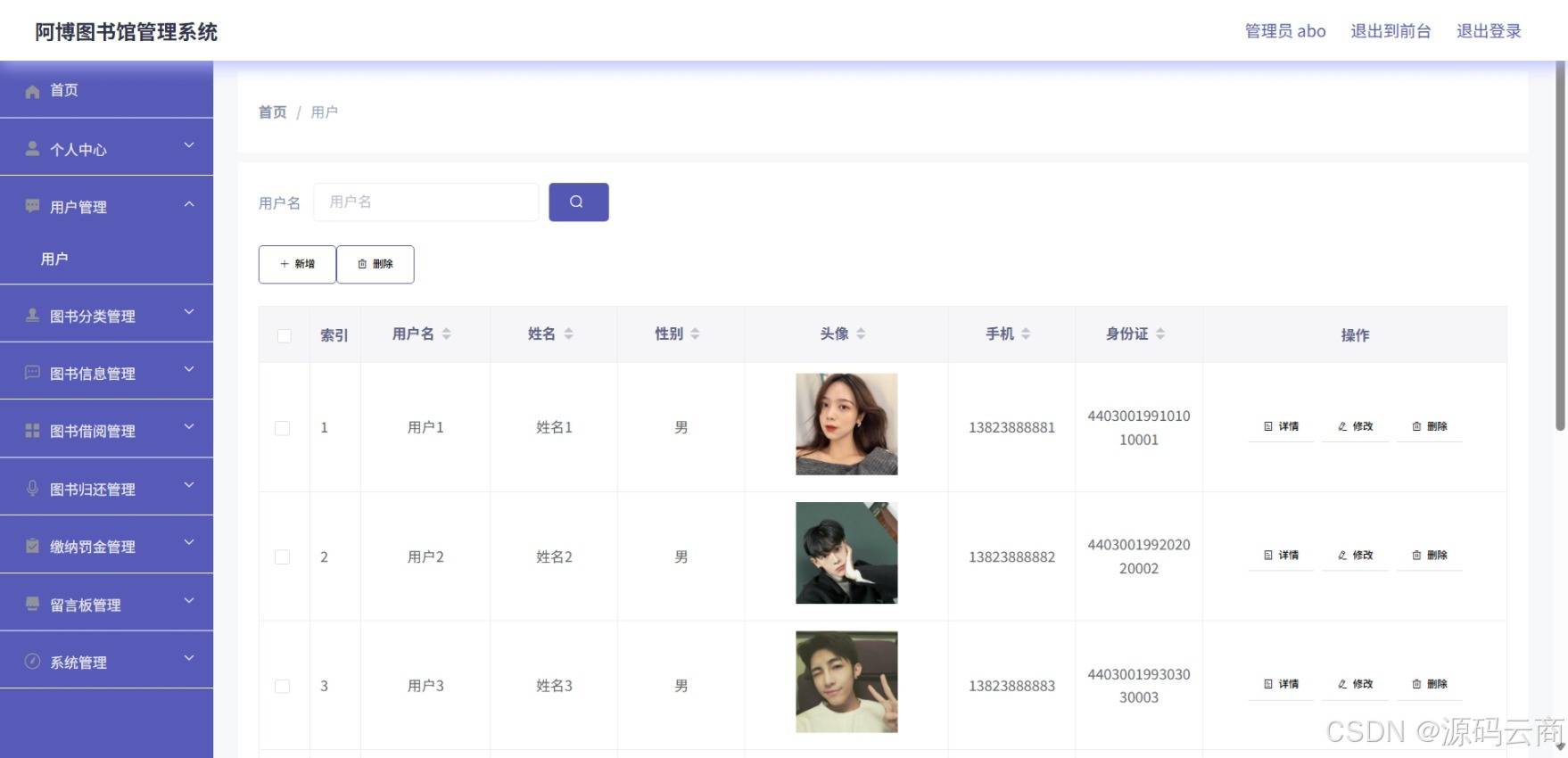Click phone number 13823888882 cell
This screenshot has height=758, width=1568.
1011,557
